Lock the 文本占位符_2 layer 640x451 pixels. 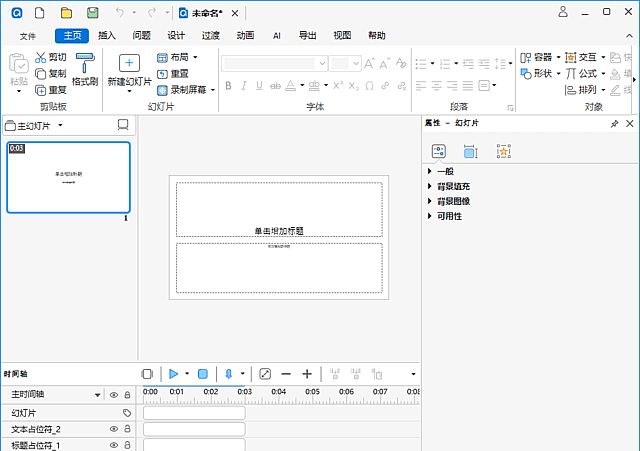pyautogui.click(x=127, y=429)
